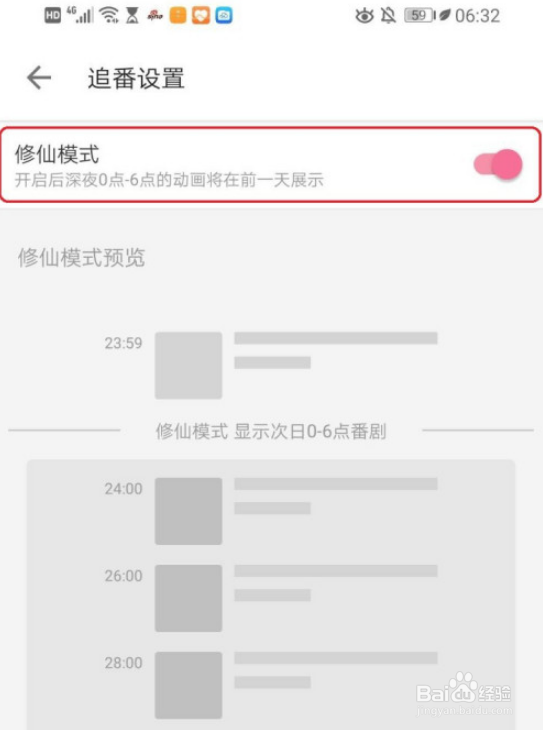Viewport: 543px width, 730px height.
Task: Tap the eye comfort mode icon
Action: point(364,16)
